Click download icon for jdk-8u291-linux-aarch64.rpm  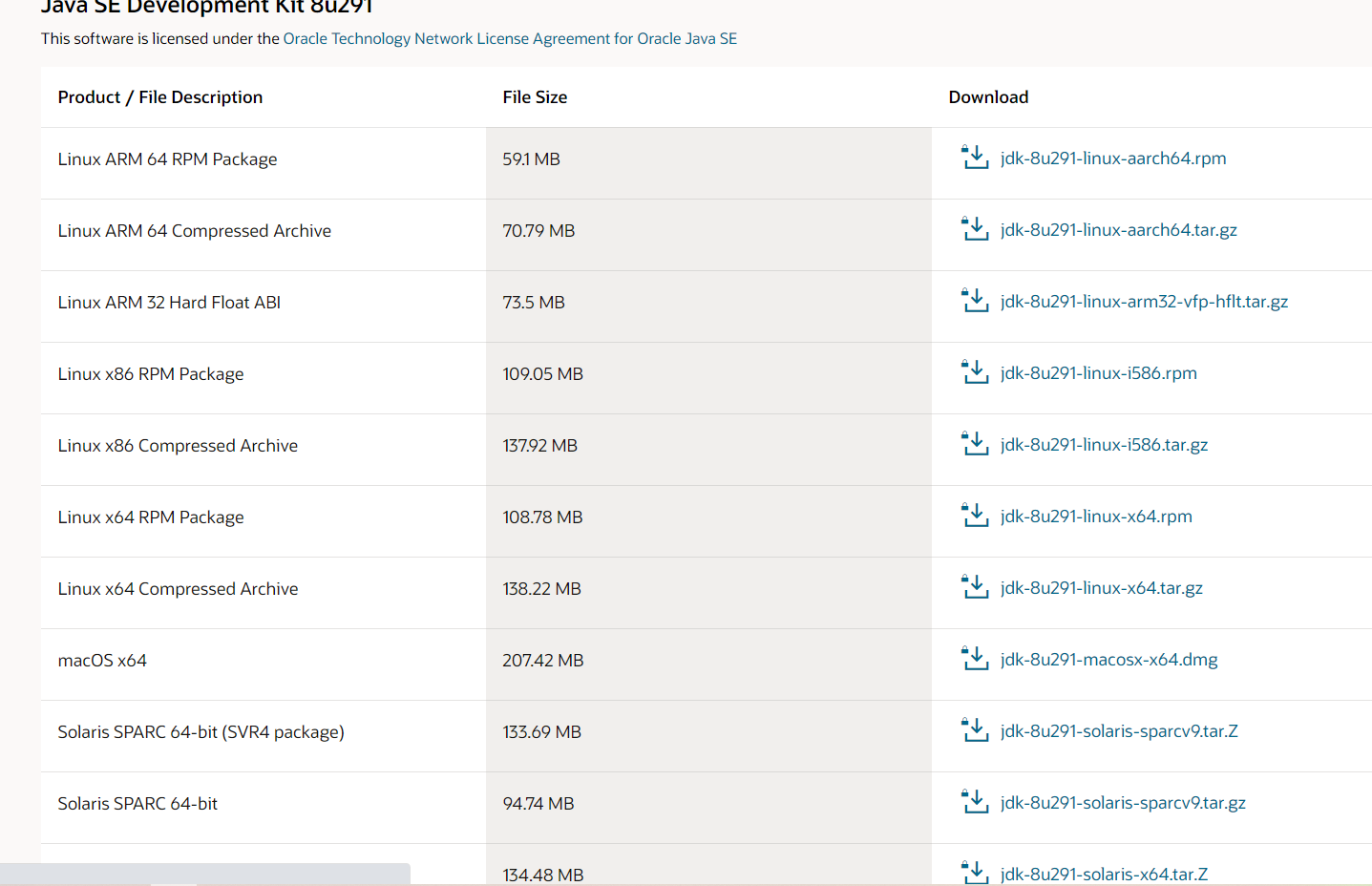pos(975,158)
